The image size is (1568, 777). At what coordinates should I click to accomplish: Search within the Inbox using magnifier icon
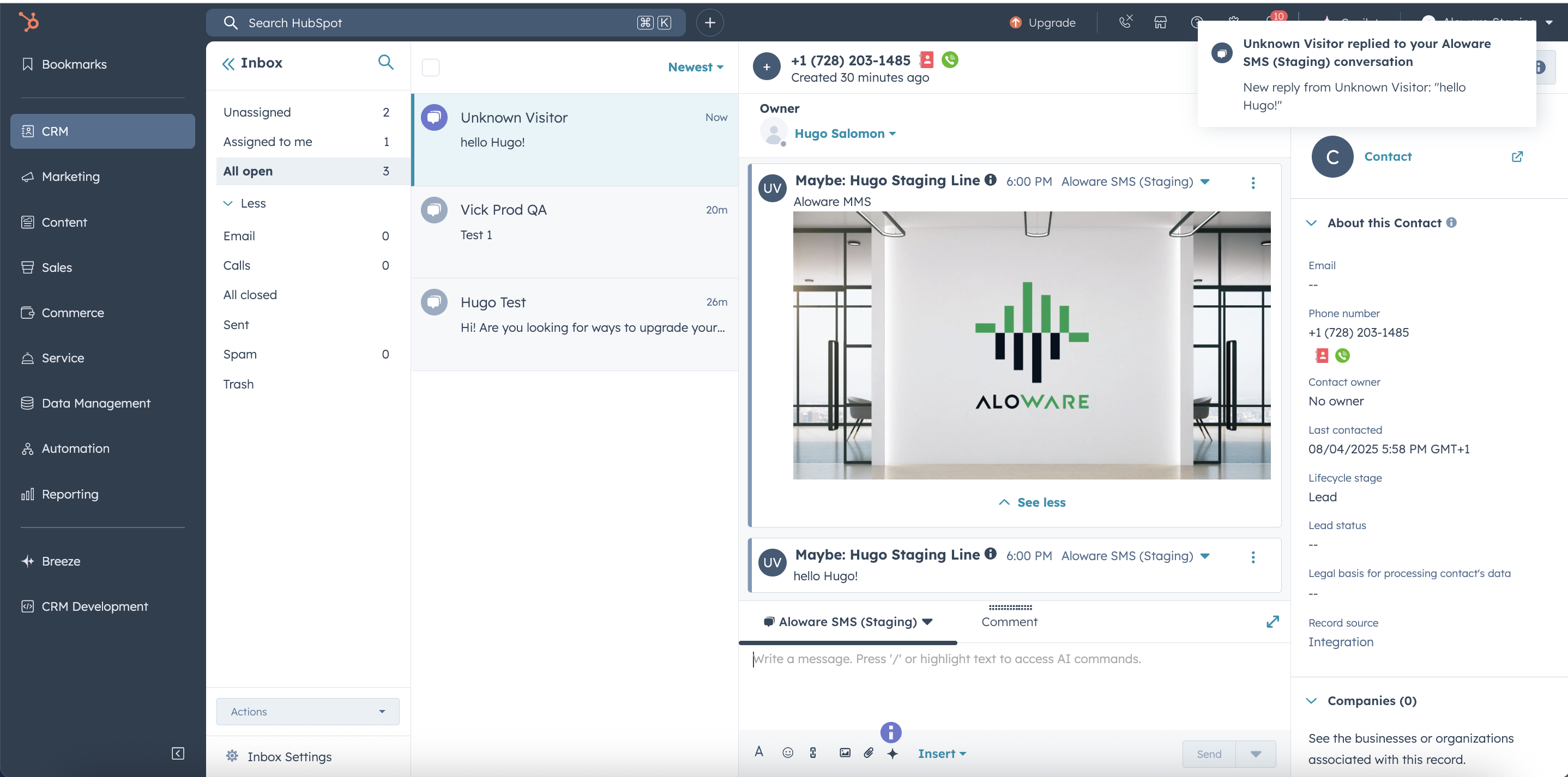pos(386,62)
